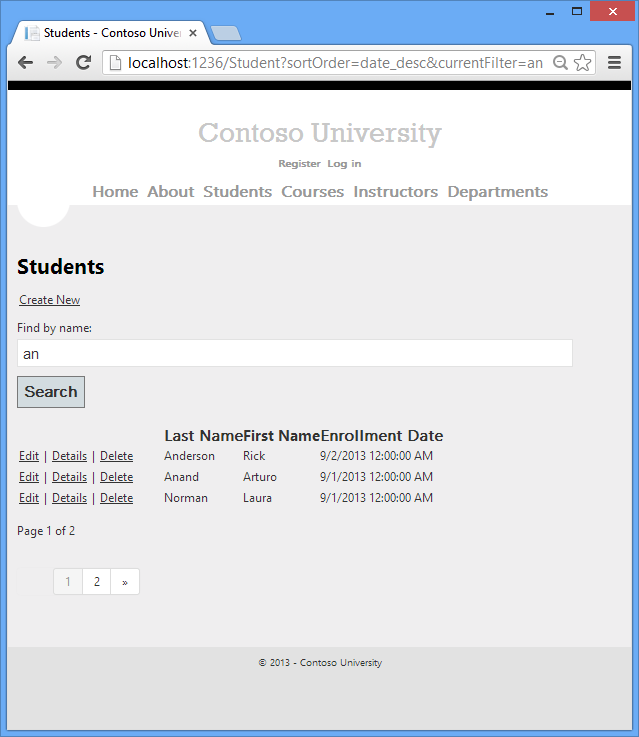
Task: View Details for Norman
Action: click(70, 498)
